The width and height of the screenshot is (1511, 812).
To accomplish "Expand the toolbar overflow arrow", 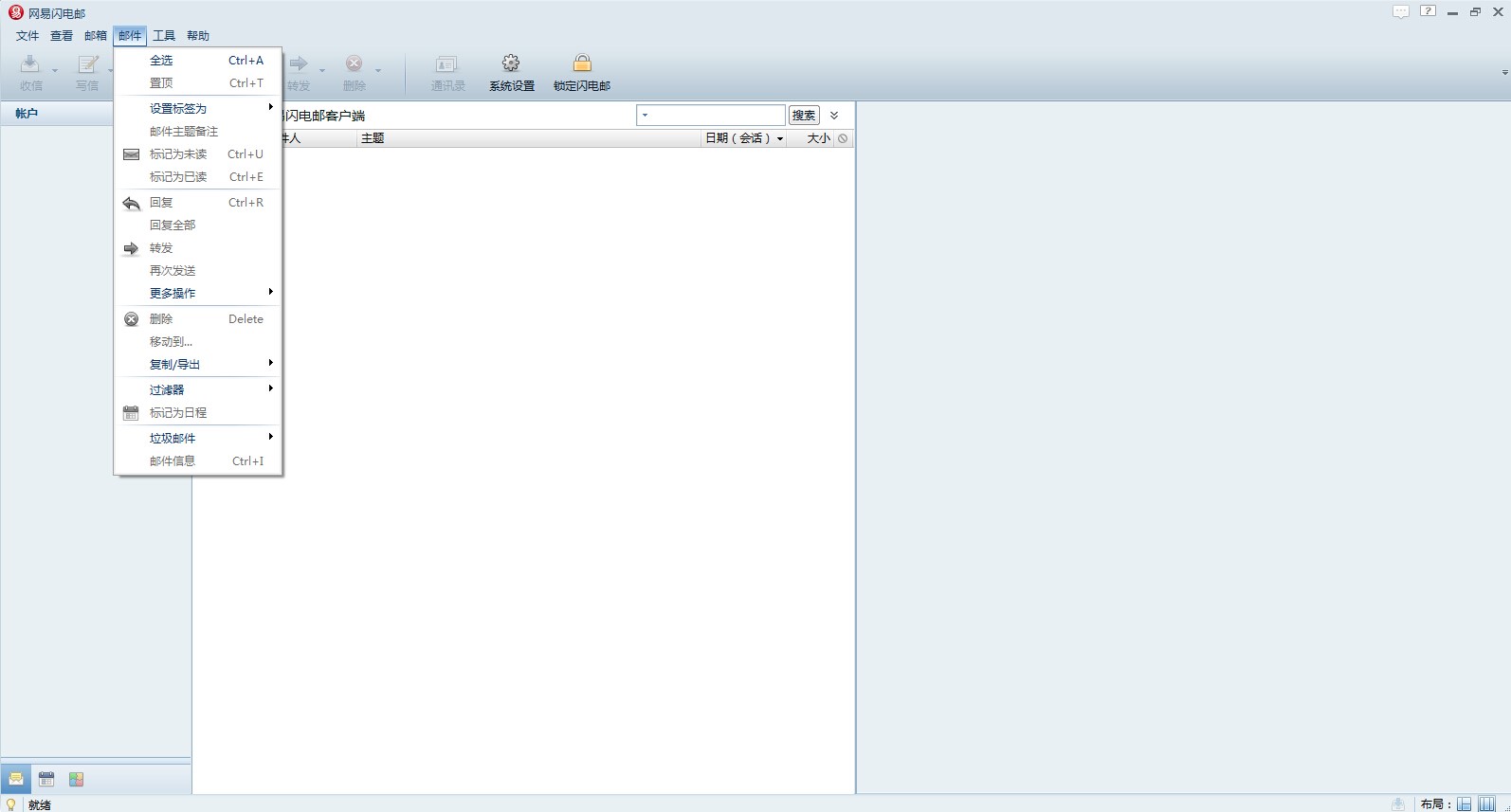I will (1504, 73).
